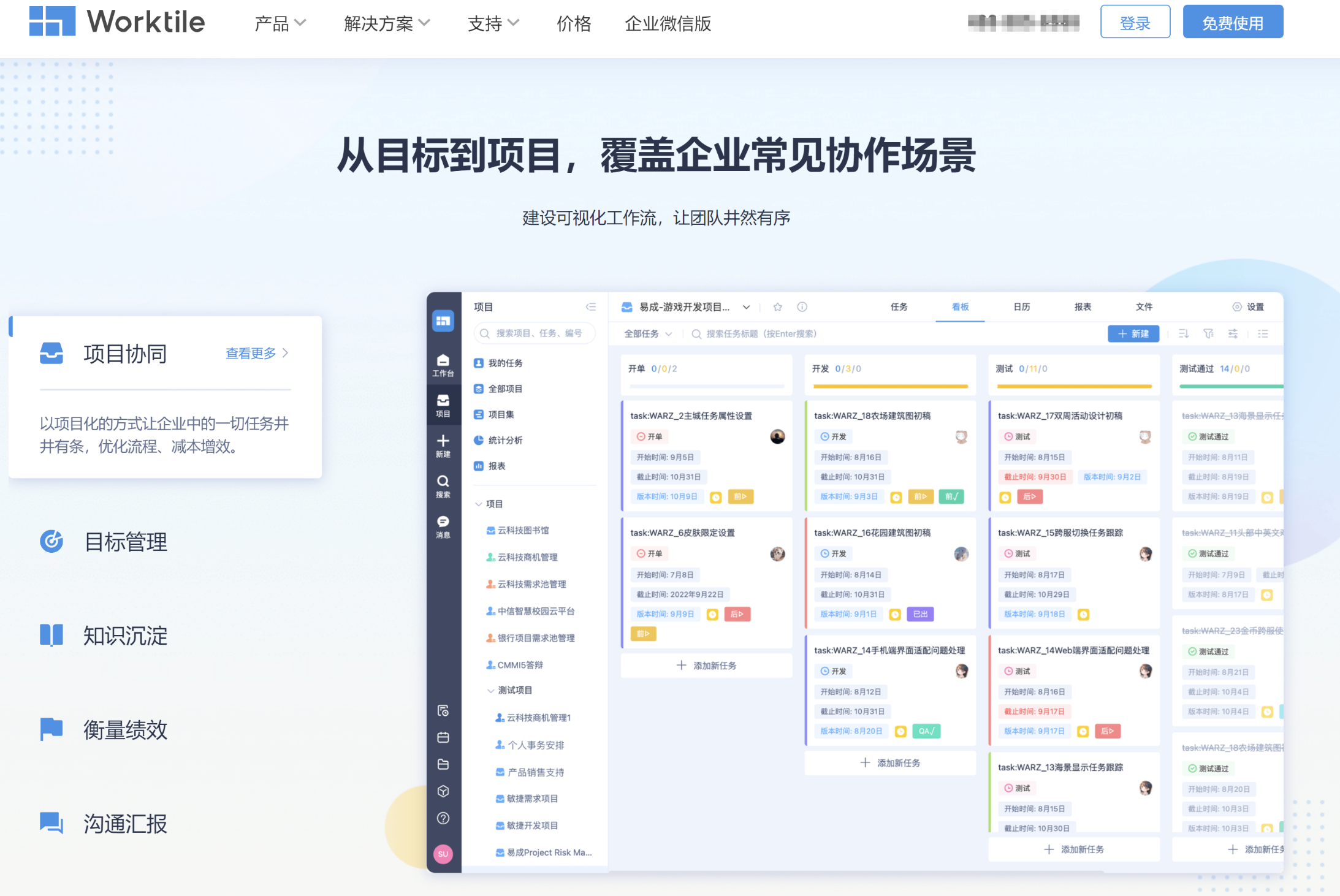Open 搜索 in the dark sidebar
This screenshot has height=896, width=1340.
pos(443,487)
